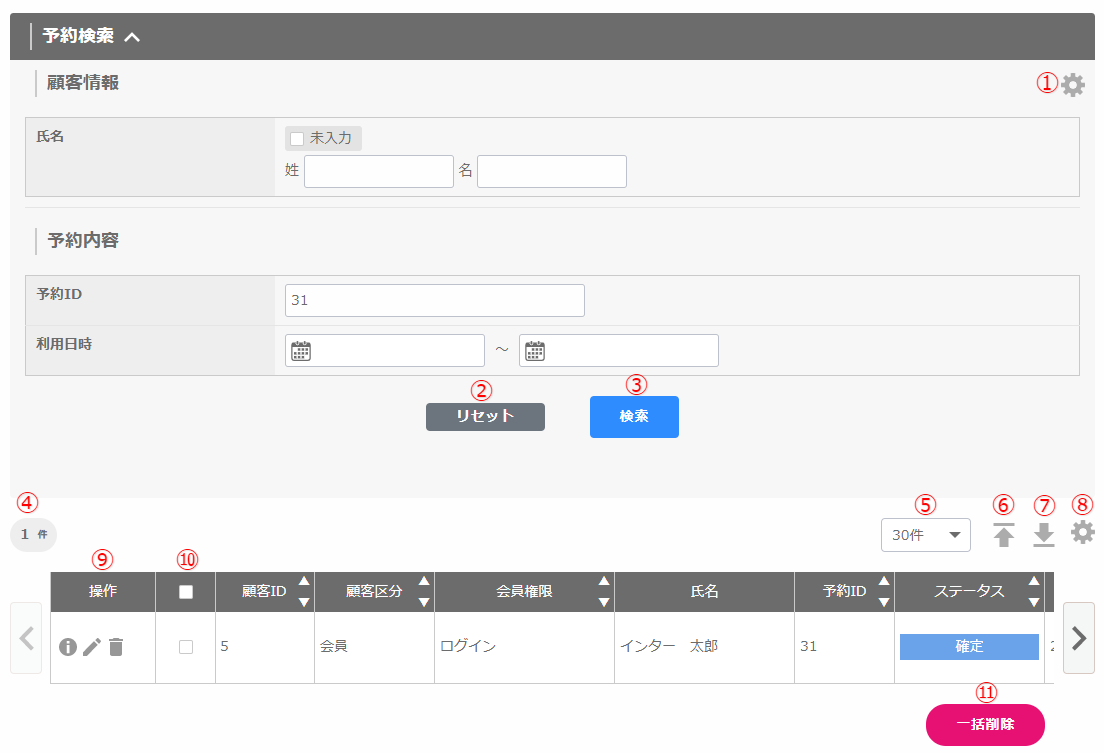Check the row checkbox for インター 太郎
Image resolution: width=1104 pixels, height=753 pixels.
(185, 647)
